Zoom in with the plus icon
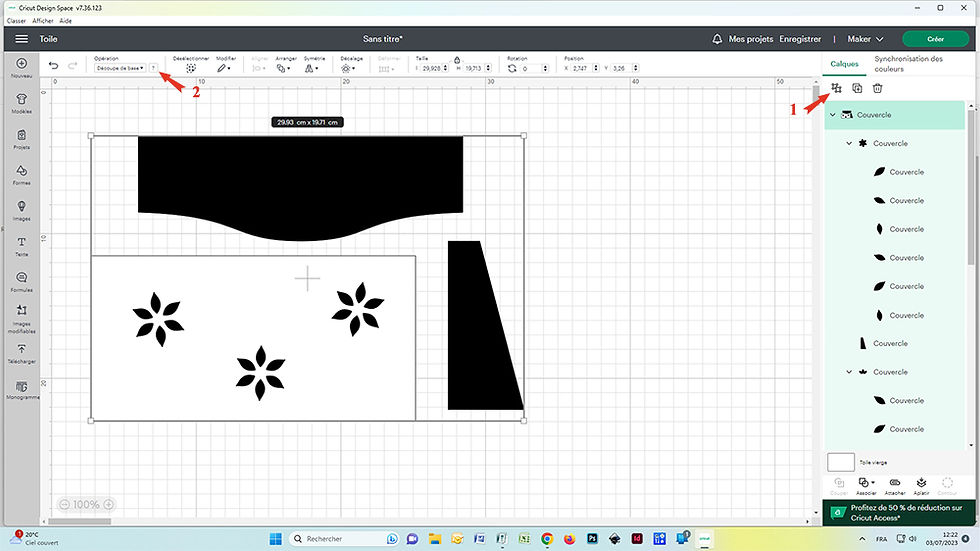The image size is (980, 551). (109, 504)
